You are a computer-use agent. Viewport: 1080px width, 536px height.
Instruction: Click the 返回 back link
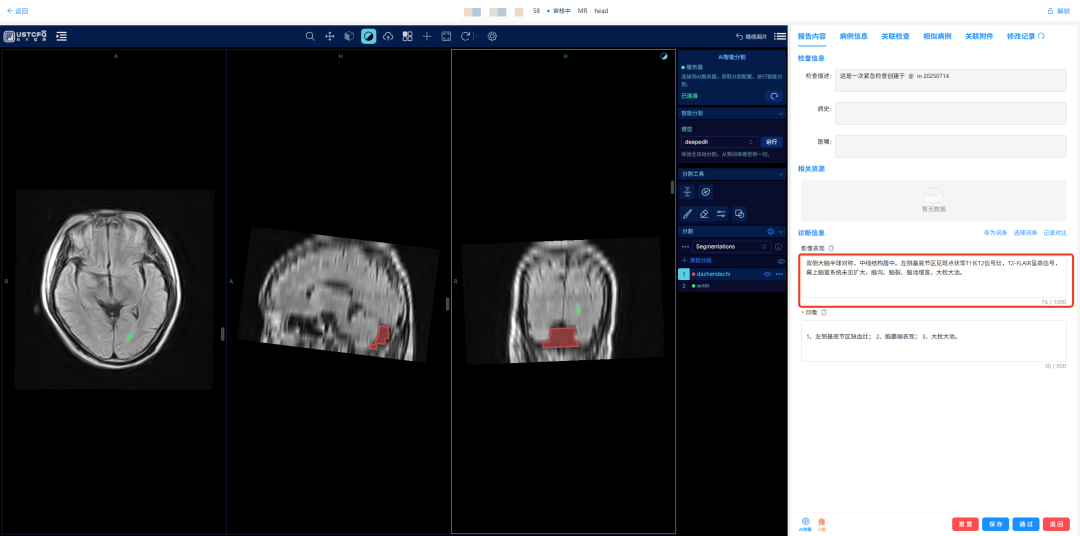17,11
